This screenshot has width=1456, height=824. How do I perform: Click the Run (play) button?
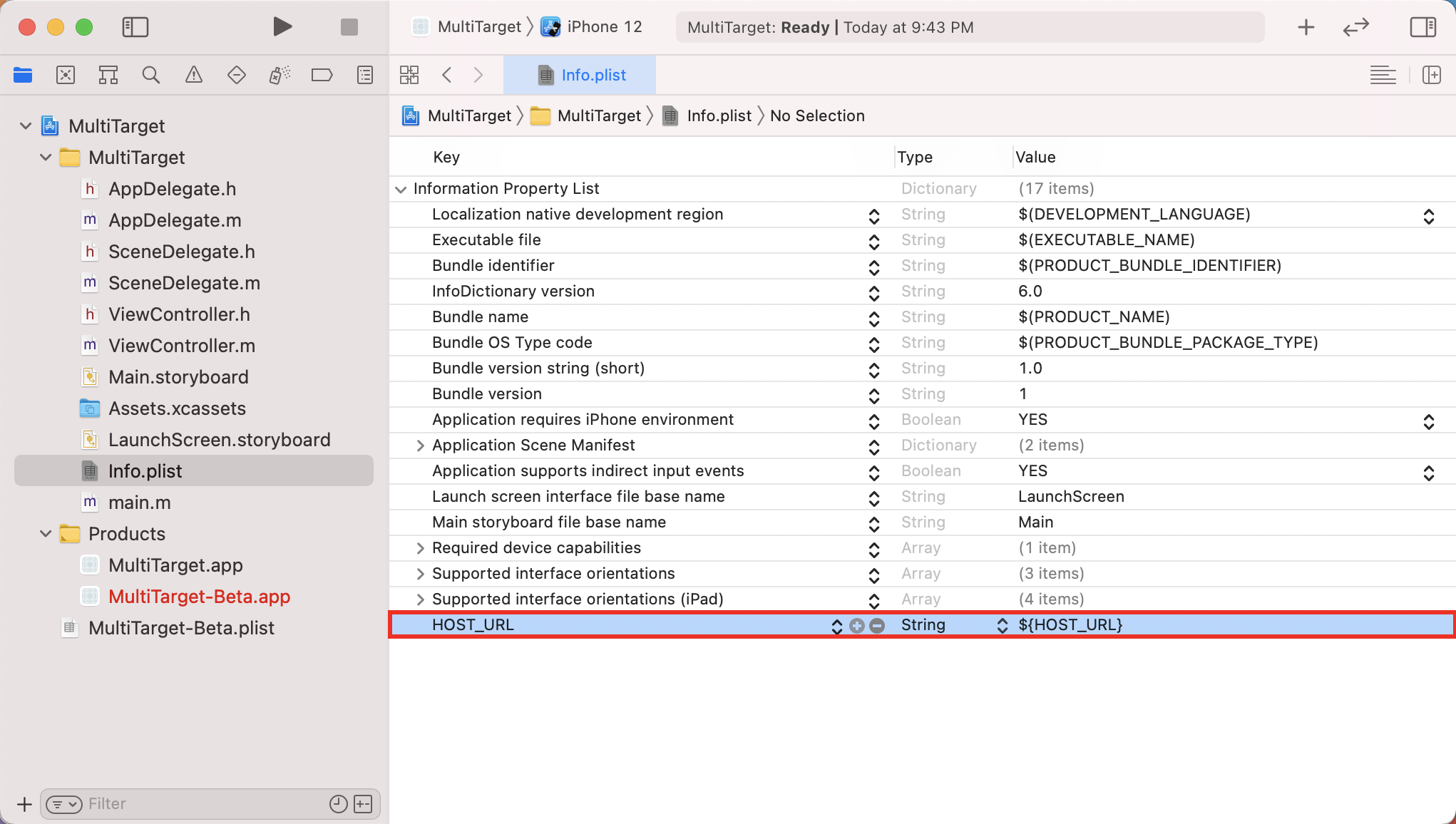[282, 27]
